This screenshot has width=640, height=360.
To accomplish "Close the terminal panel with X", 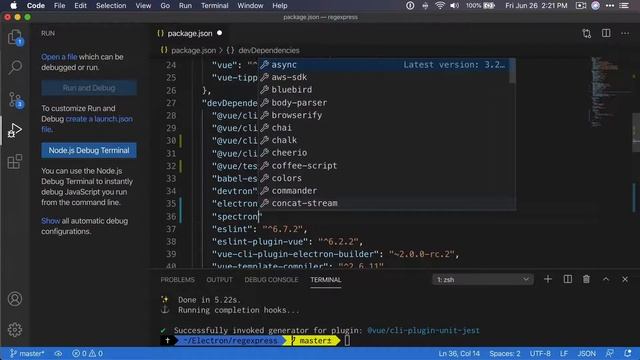I will click(625, 279).
